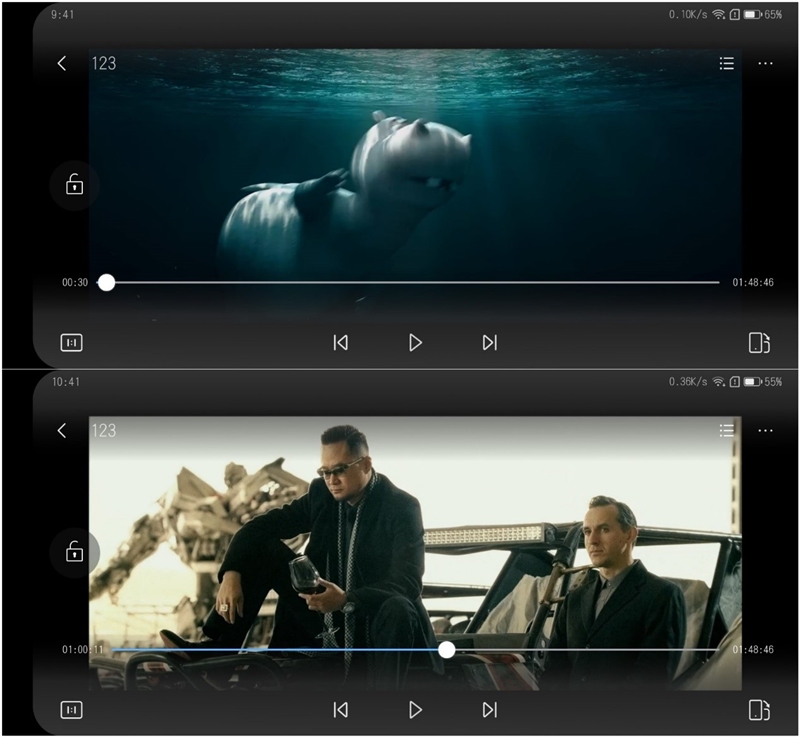Play the video in the bottom player
The image size is (800, 738).
415,710
